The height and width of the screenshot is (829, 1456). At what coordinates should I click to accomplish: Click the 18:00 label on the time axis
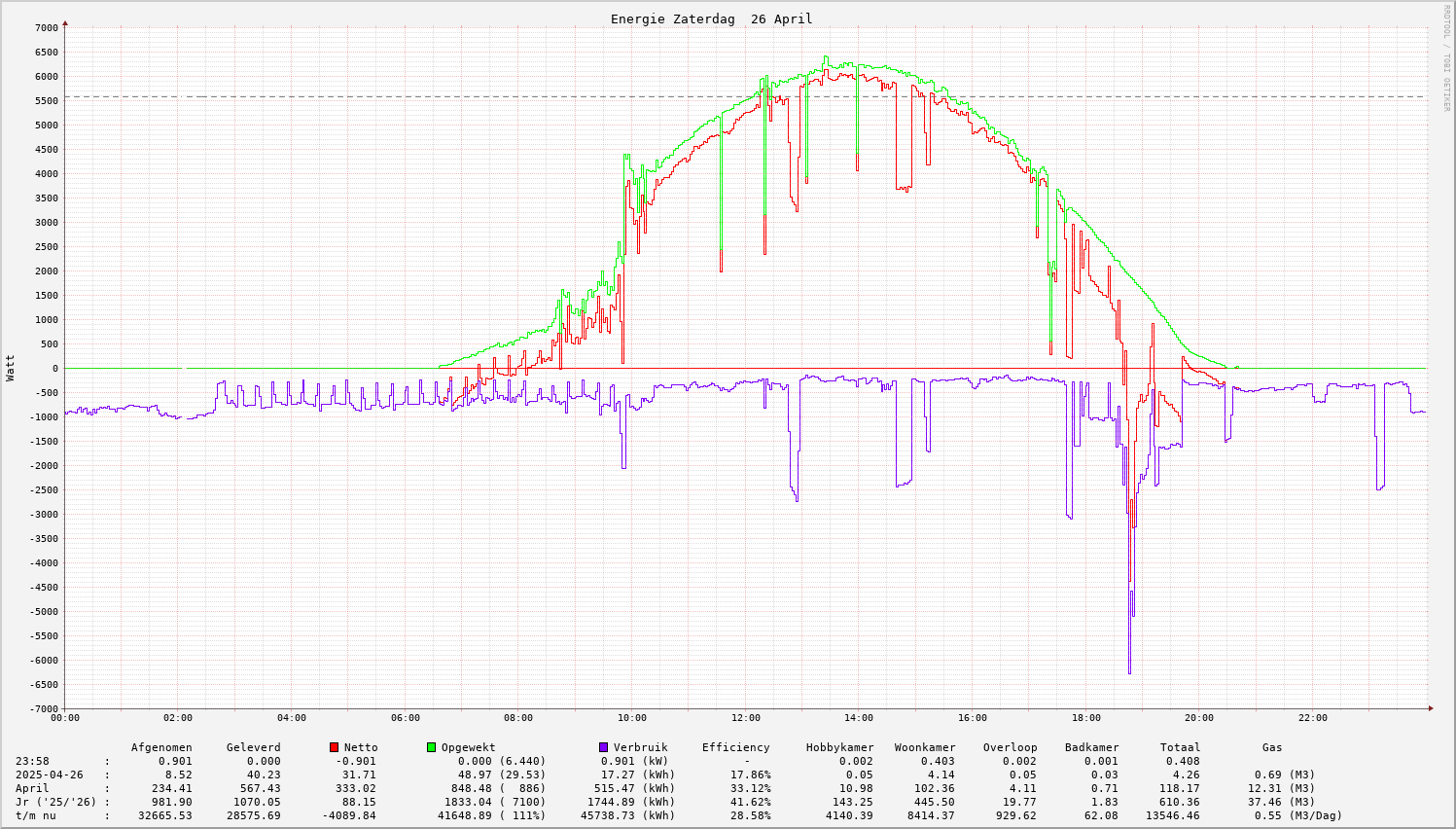[1085, 718]
